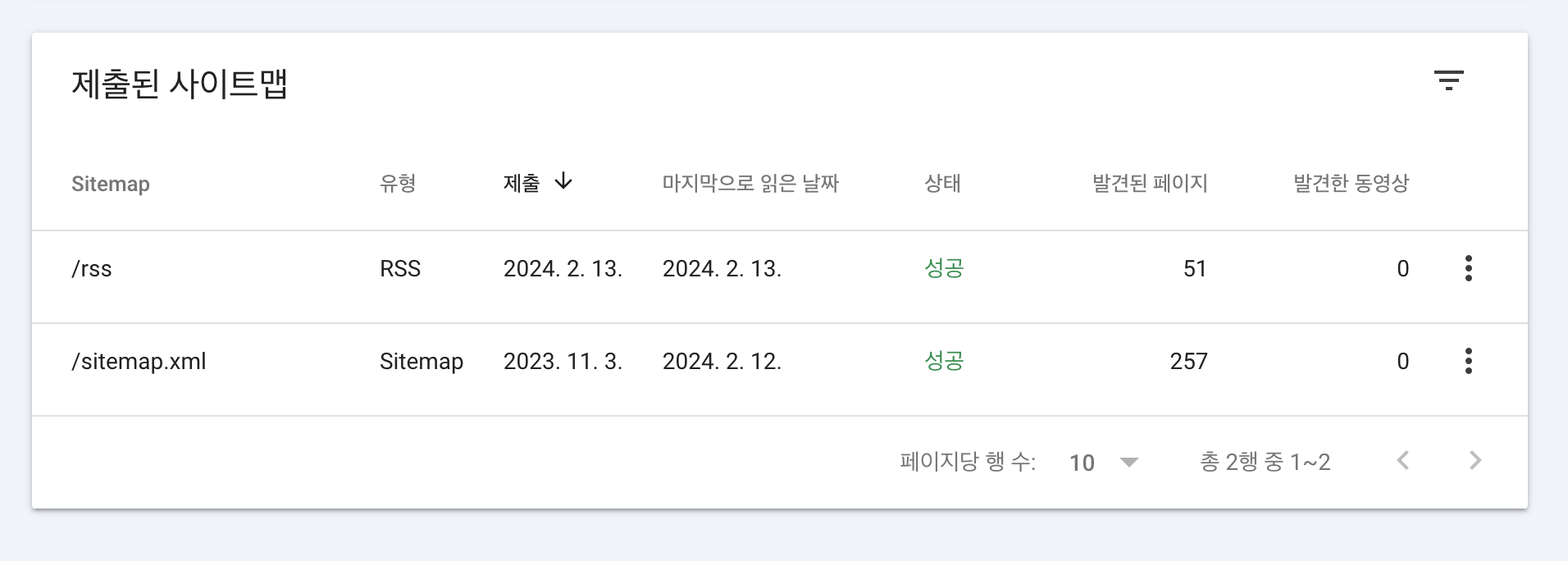Select the 유형 column header

tap(399, 184)
